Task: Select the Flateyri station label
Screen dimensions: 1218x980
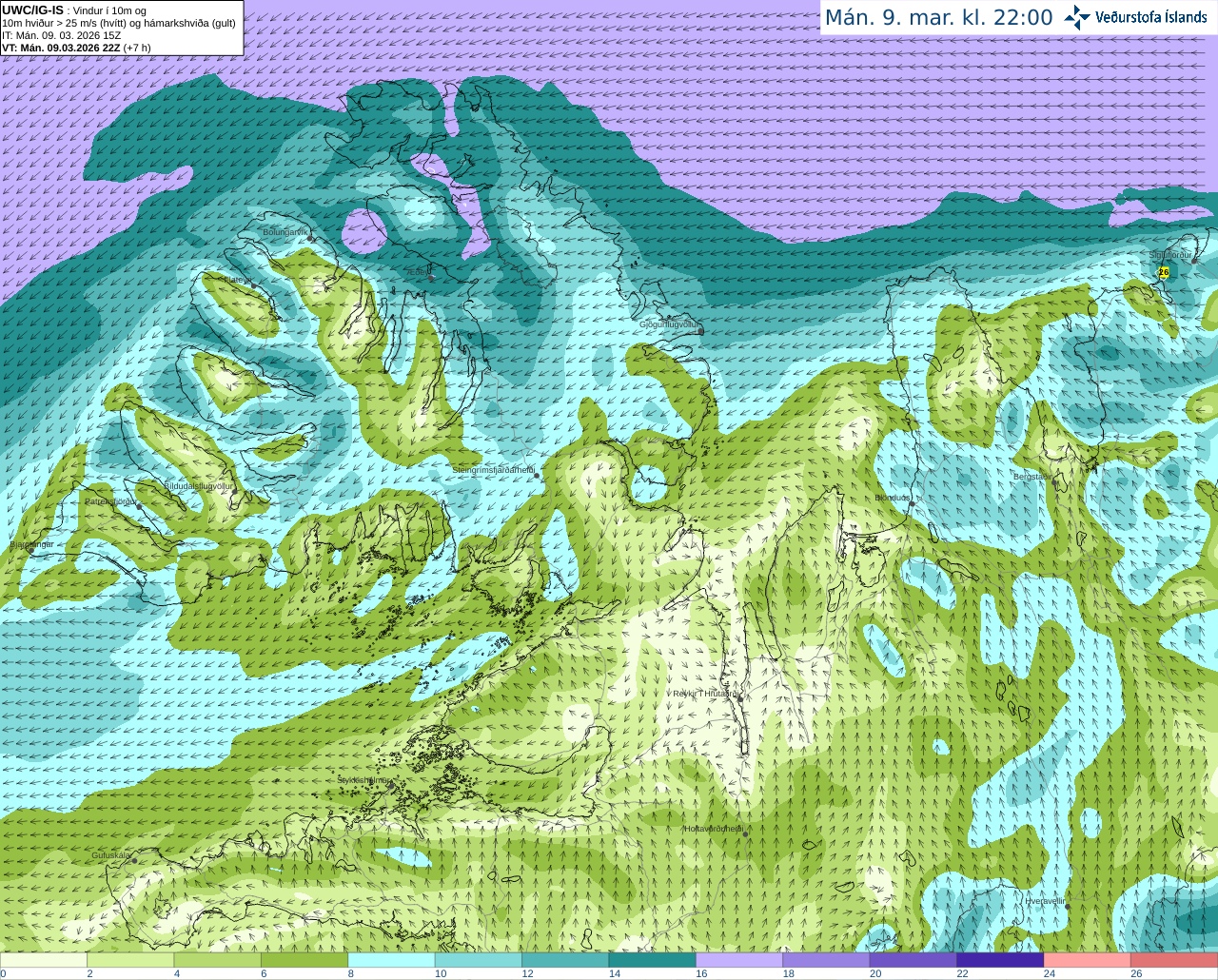Action: [x=238, y=281]
